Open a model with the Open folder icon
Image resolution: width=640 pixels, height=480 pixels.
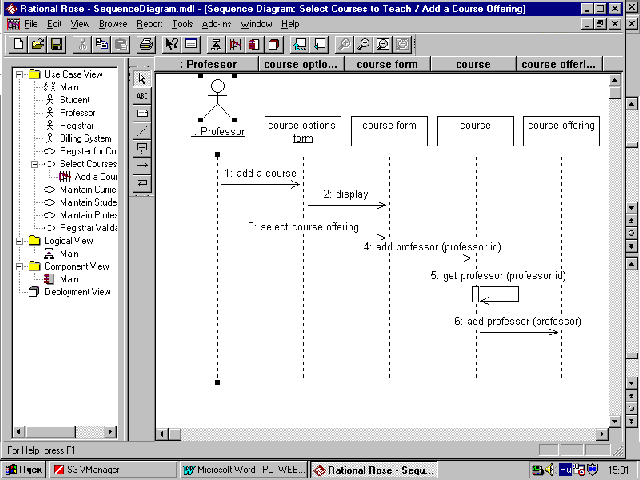pos(37,44)
